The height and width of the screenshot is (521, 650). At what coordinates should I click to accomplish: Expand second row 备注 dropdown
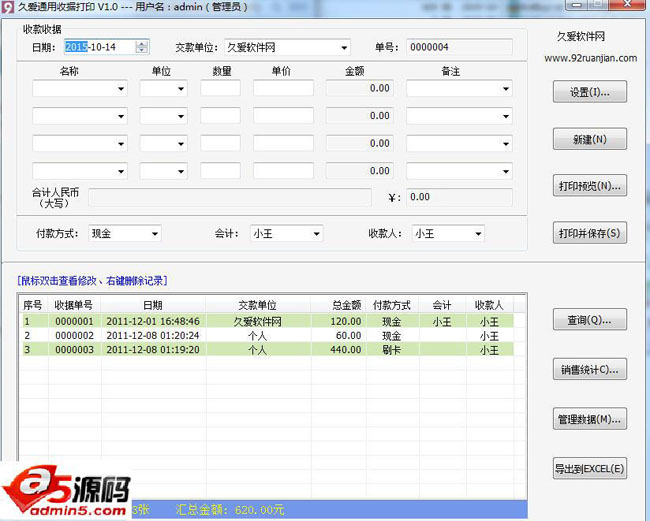pos(505,116)
